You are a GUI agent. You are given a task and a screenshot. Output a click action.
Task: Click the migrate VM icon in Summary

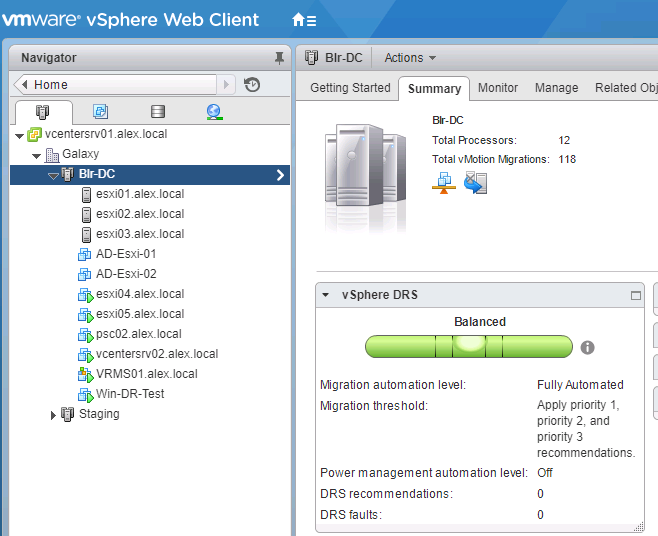point(476,182)
